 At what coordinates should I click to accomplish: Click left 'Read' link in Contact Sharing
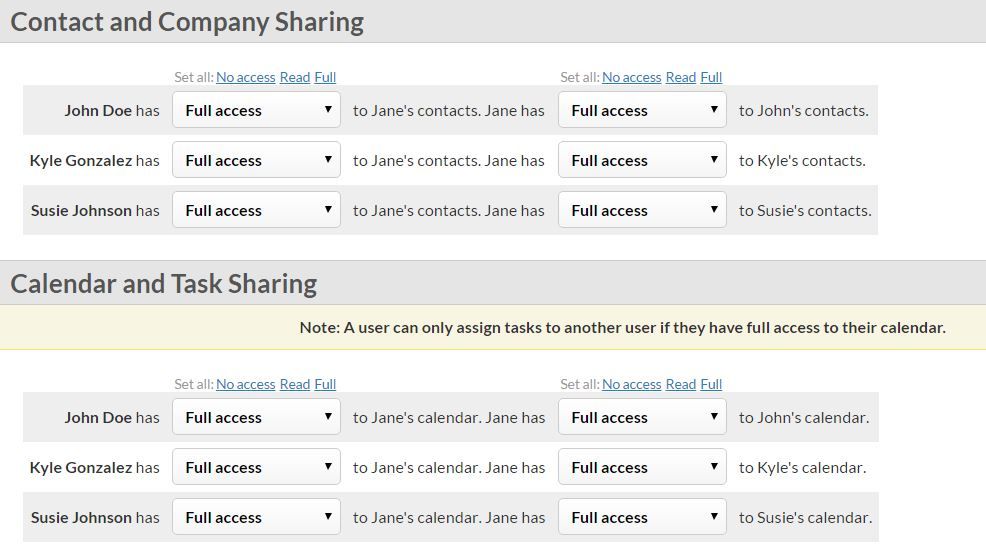pyautogui.click(x=295, y=77)
